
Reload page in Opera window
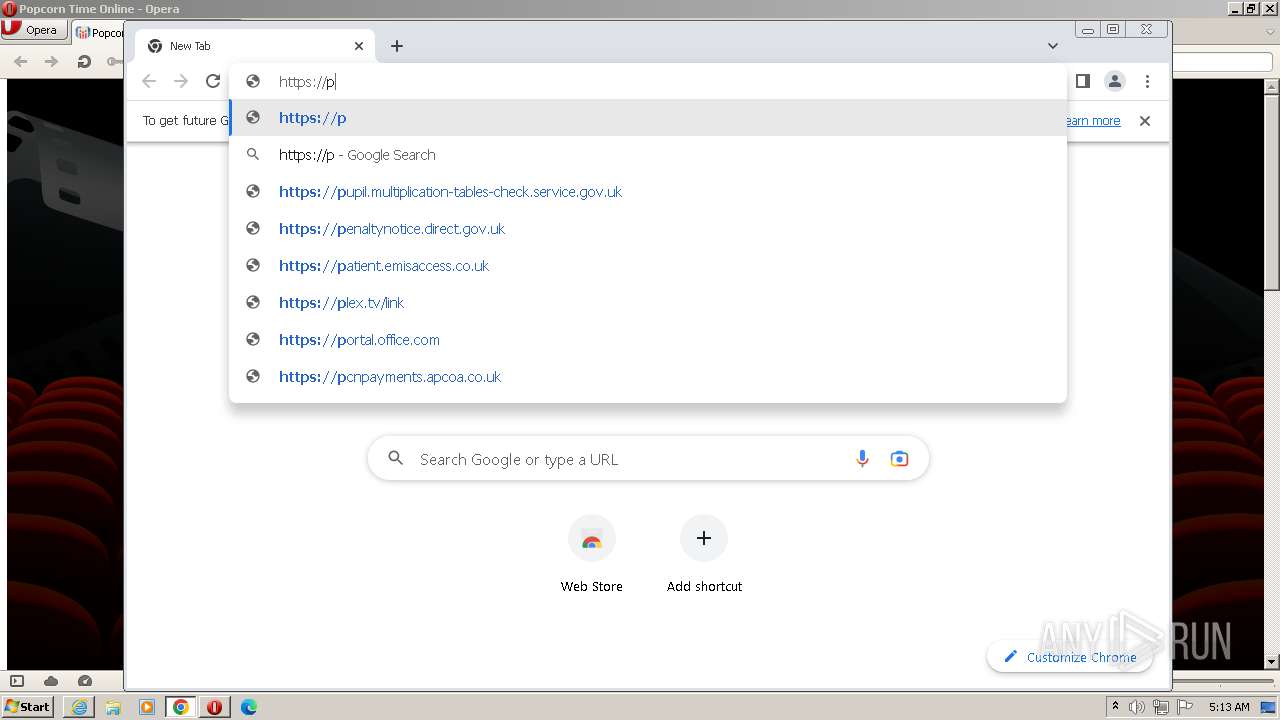click(84, 62)
